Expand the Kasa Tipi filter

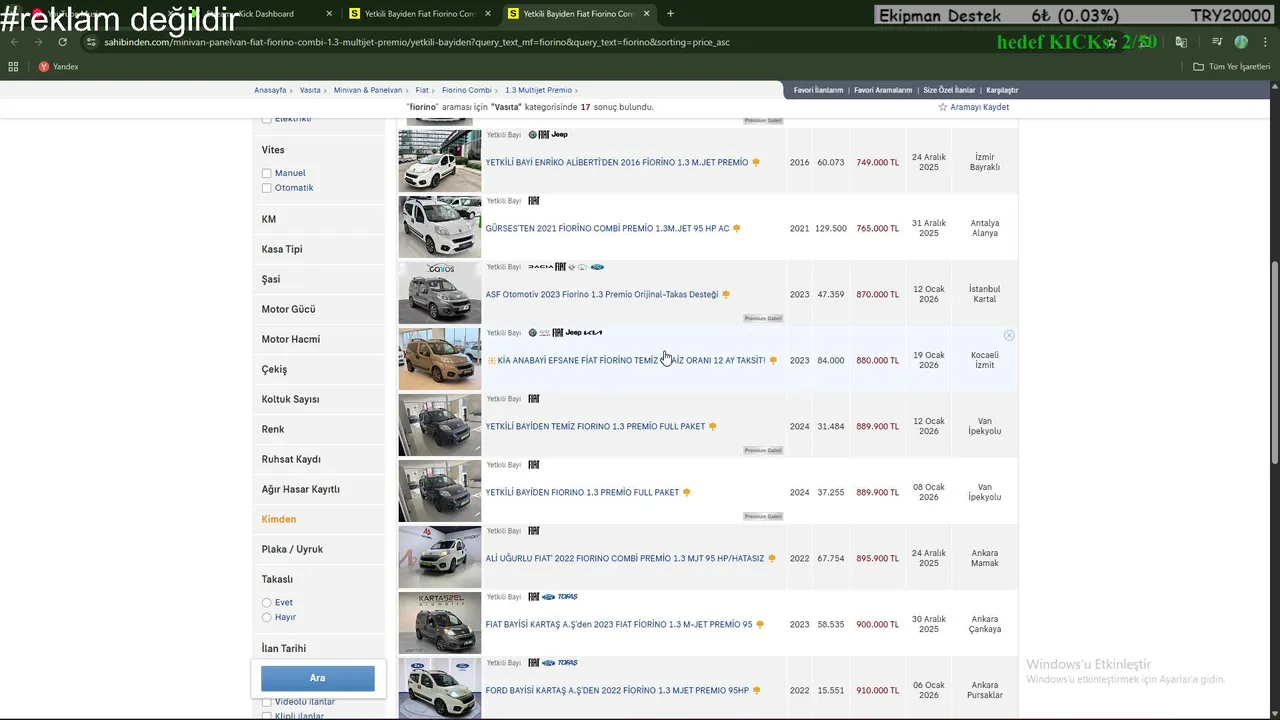pos(318,249)
